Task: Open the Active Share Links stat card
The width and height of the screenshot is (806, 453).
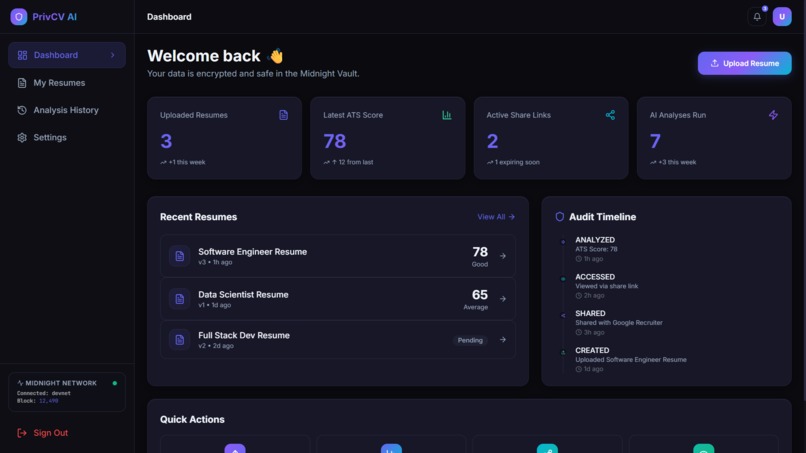Action: [x=551, y=138]
